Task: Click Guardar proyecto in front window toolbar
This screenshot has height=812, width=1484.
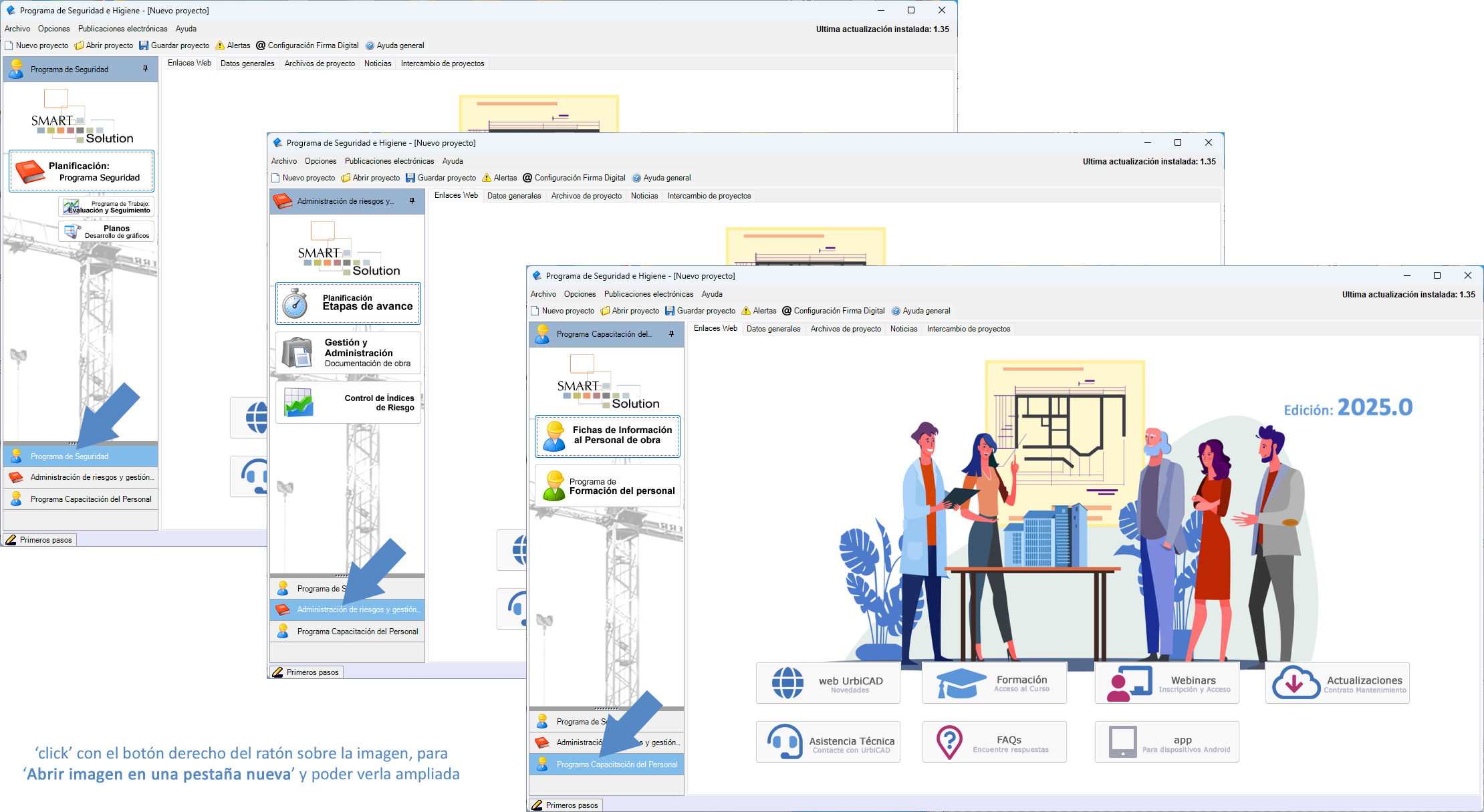Action: tap(701, 311)
